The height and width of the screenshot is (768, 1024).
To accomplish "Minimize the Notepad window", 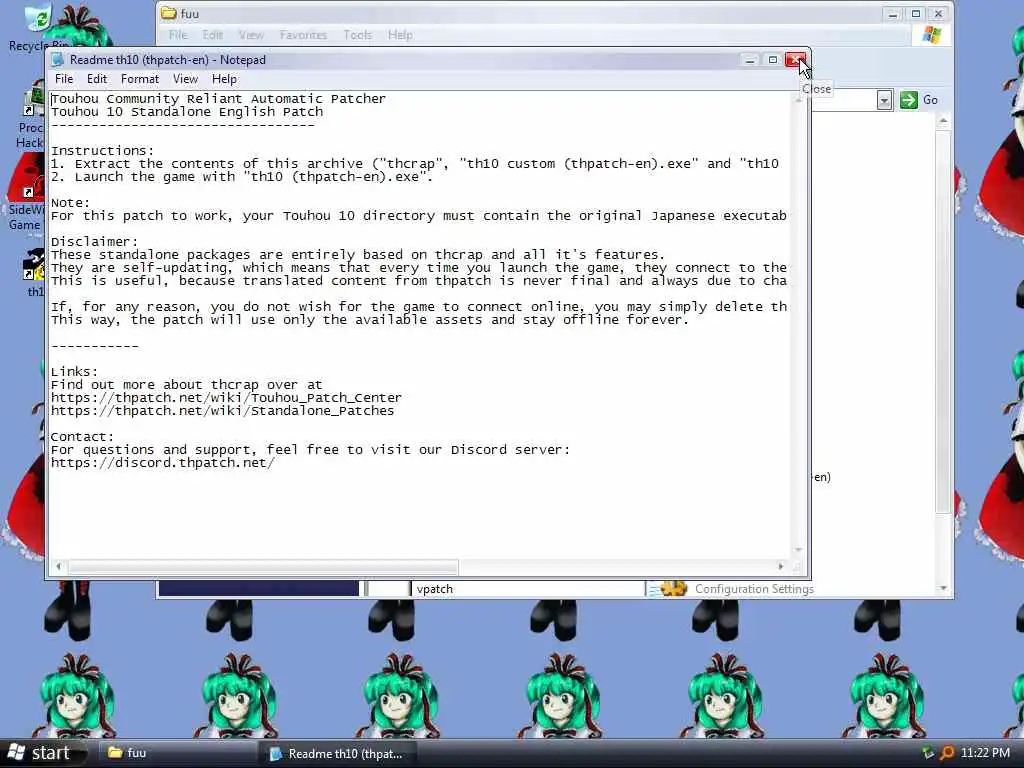I will 750,60.
